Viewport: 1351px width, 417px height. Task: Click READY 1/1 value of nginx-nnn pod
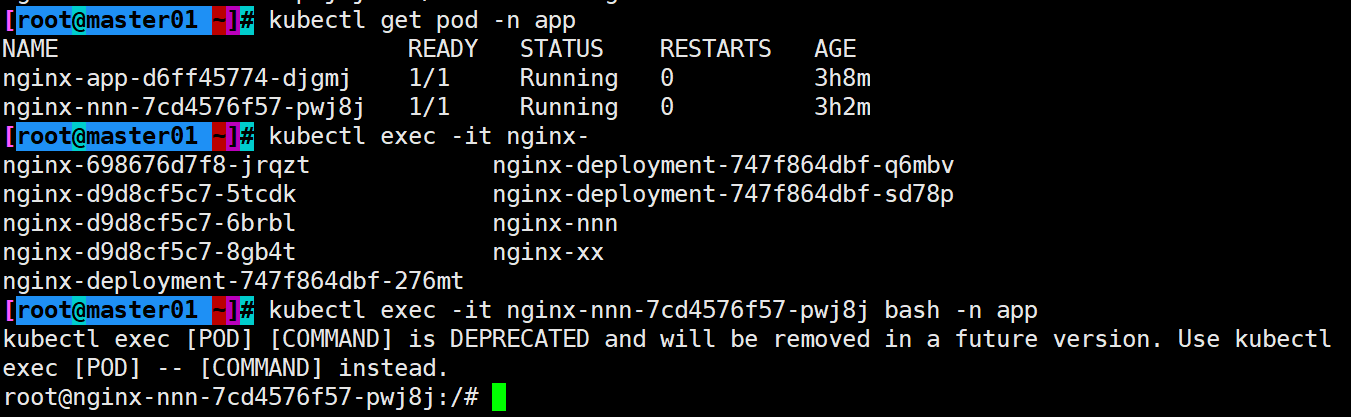[429, 107]
